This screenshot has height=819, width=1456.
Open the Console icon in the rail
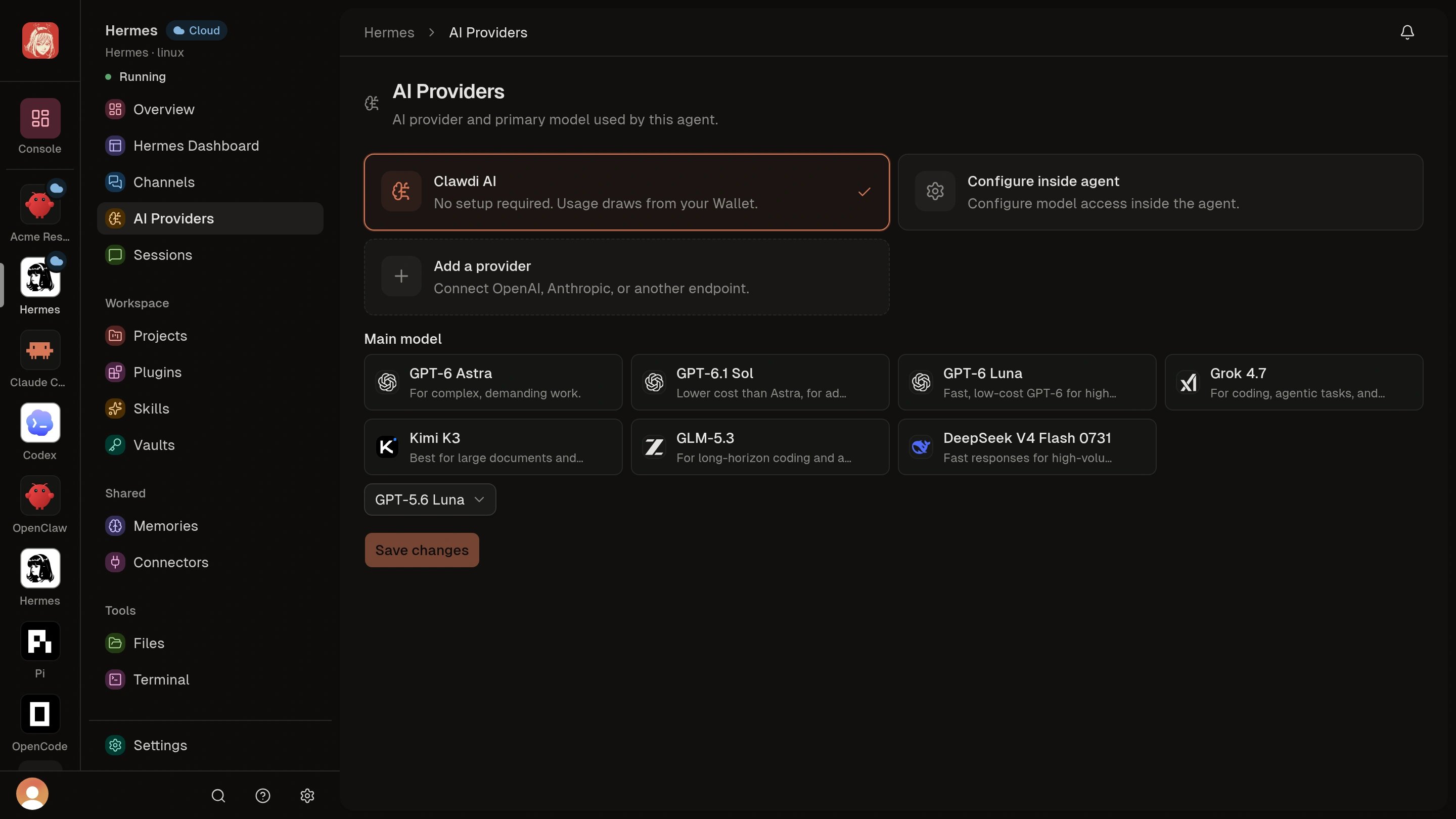pos(40,118)
